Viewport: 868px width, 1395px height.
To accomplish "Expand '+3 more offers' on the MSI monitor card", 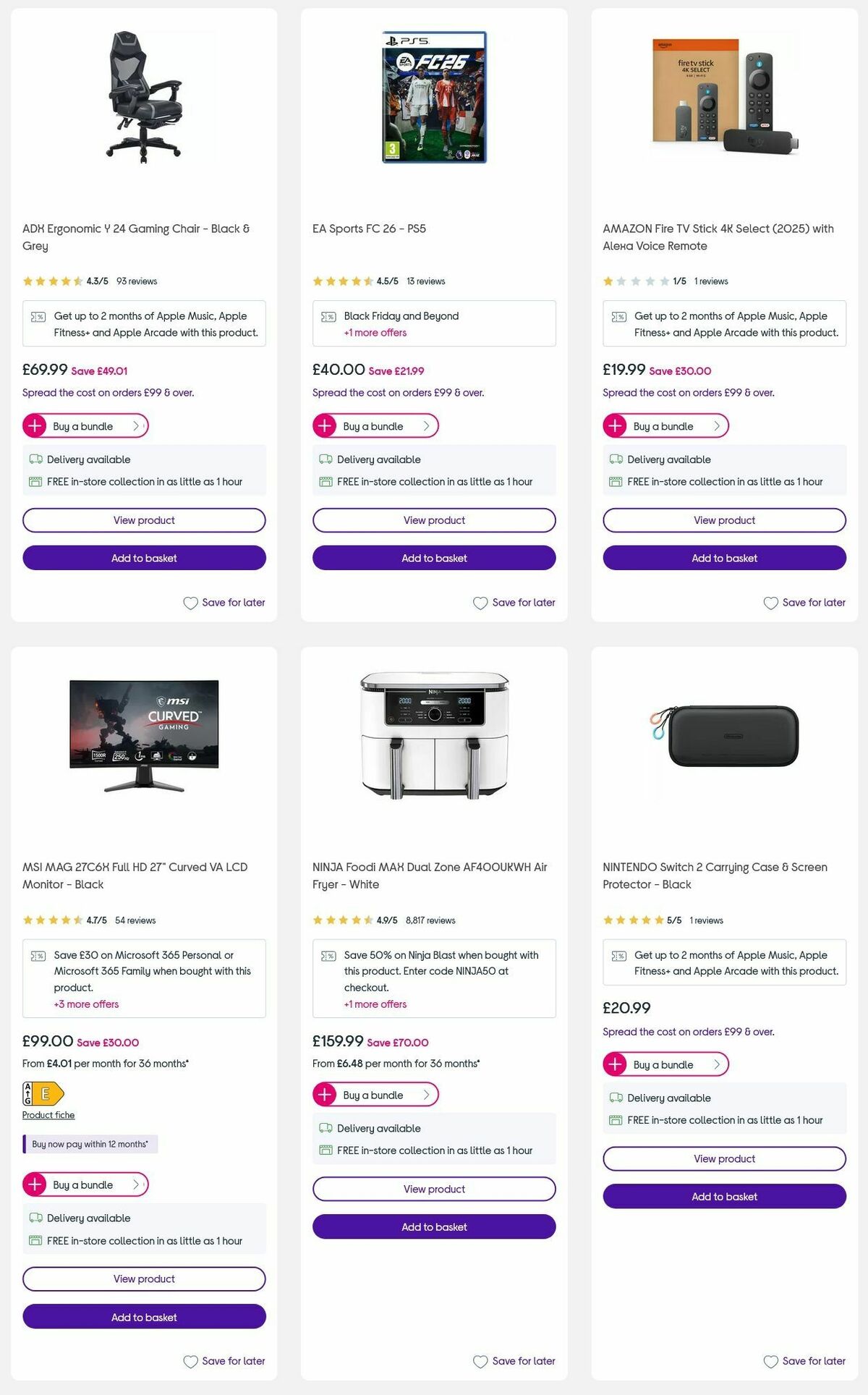I will coord(85,1004).
